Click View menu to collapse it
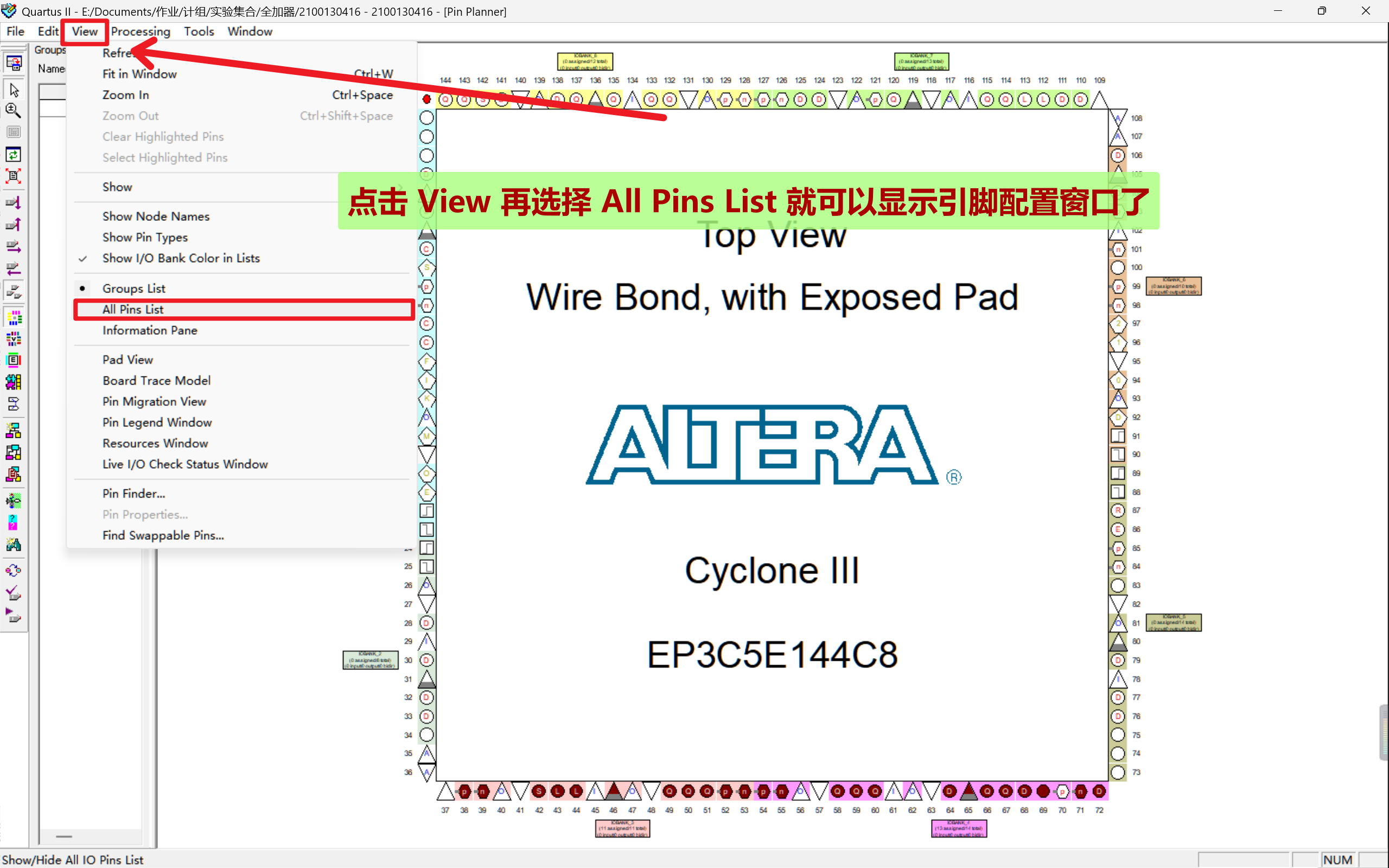This screenshot has width=1389, height=868. pyautogui.click(x=86, y=30)
